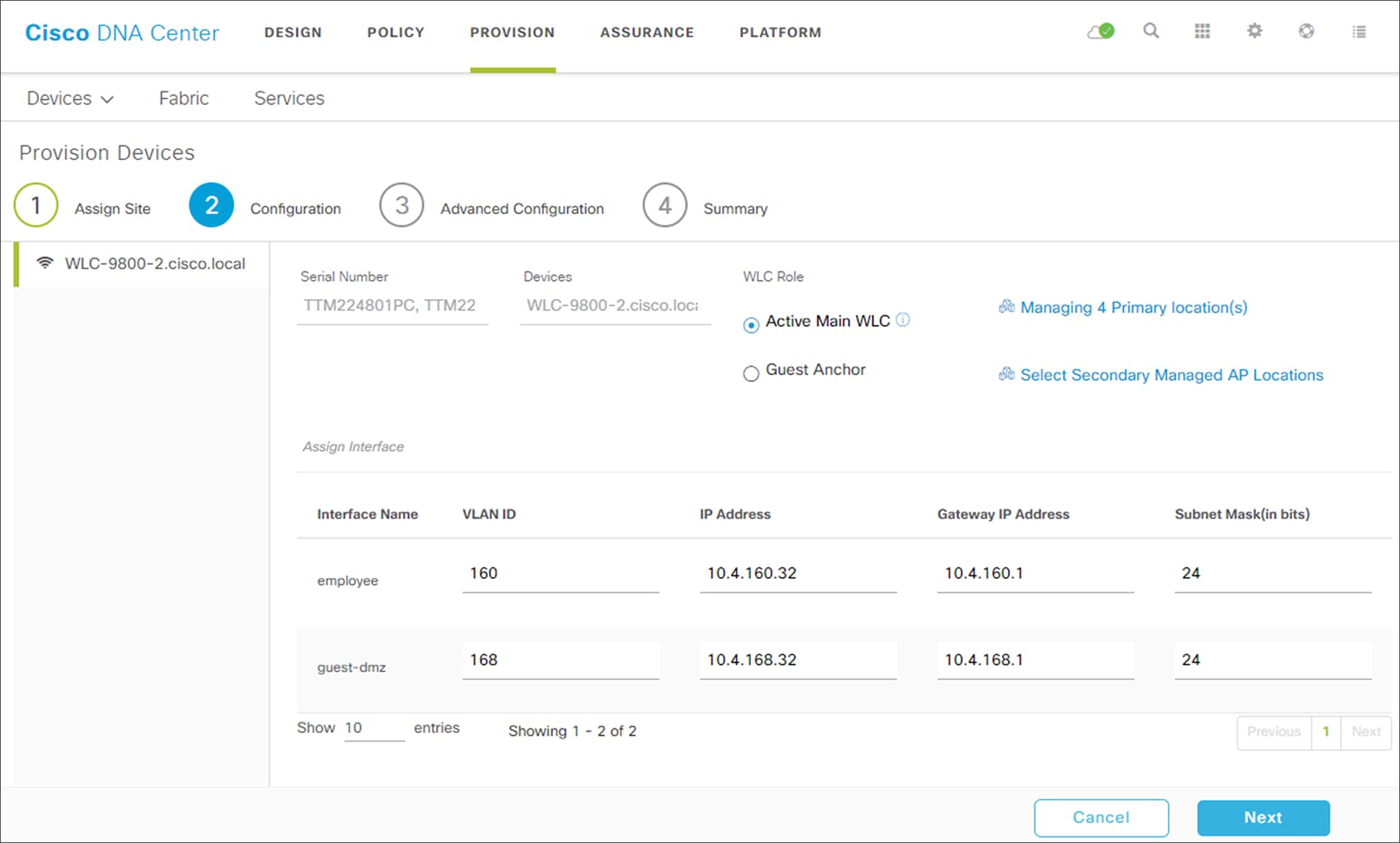Click the Interface Name column header
This screenshot has height=843, width=1400.
368,514
